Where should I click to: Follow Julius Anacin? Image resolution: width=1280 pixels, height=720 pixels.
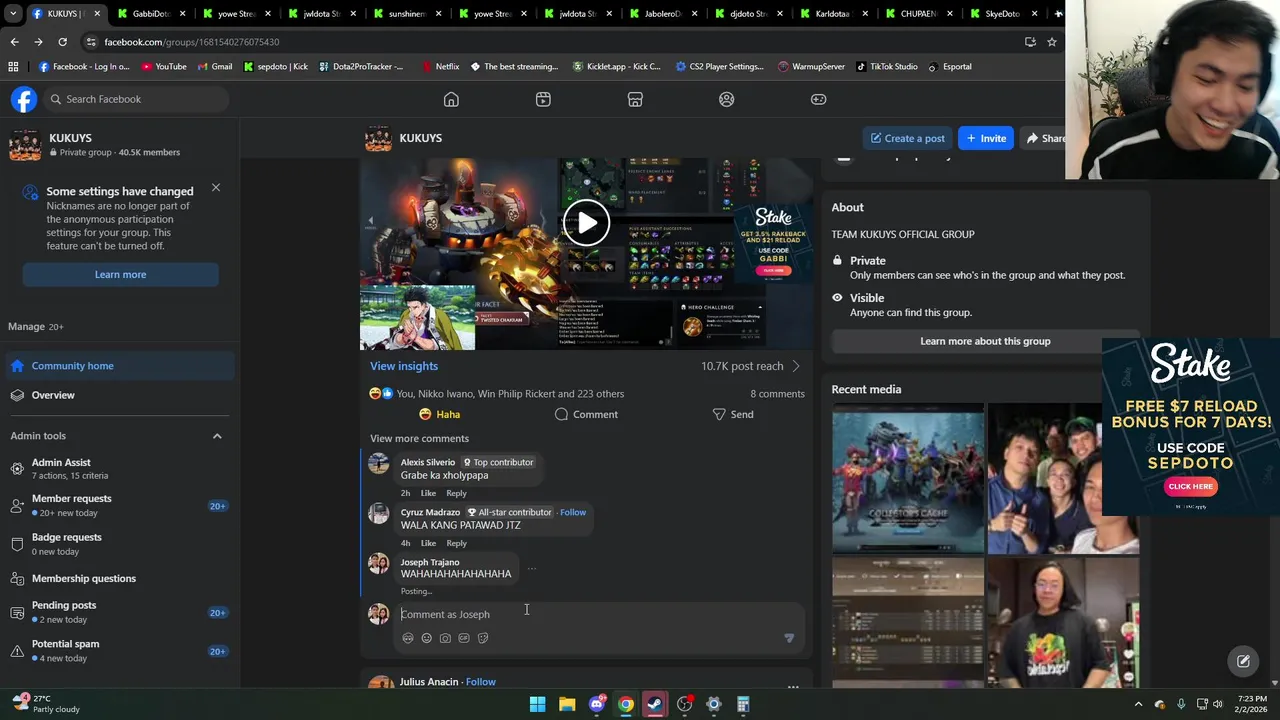(480, 682)
